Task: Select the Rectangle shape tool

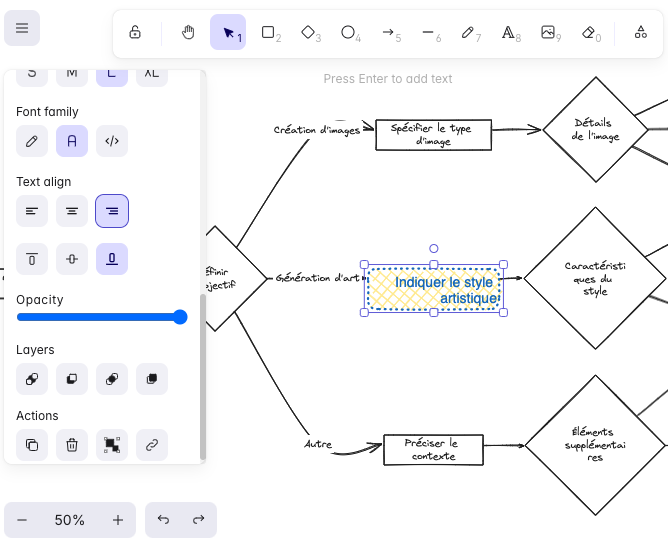Action: click(269, 33)
